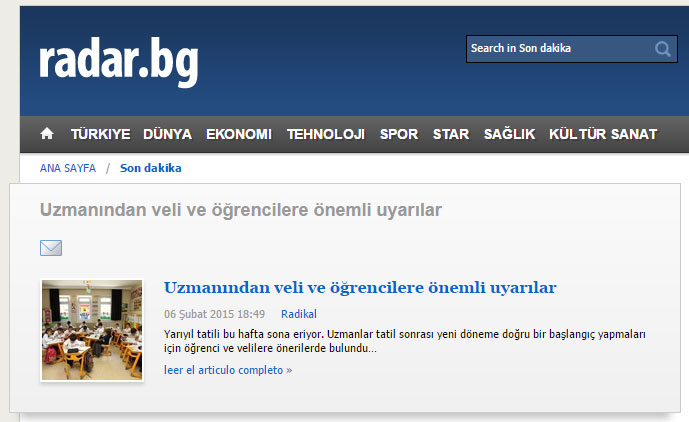Follow the Son dakika breadcrumb link
The width and height of the screenshot is (689, 422).
coord(151,168)
